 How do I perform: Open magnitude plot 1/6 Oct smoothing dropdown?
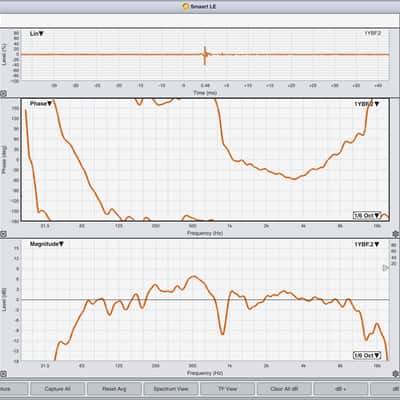(367, 355)
